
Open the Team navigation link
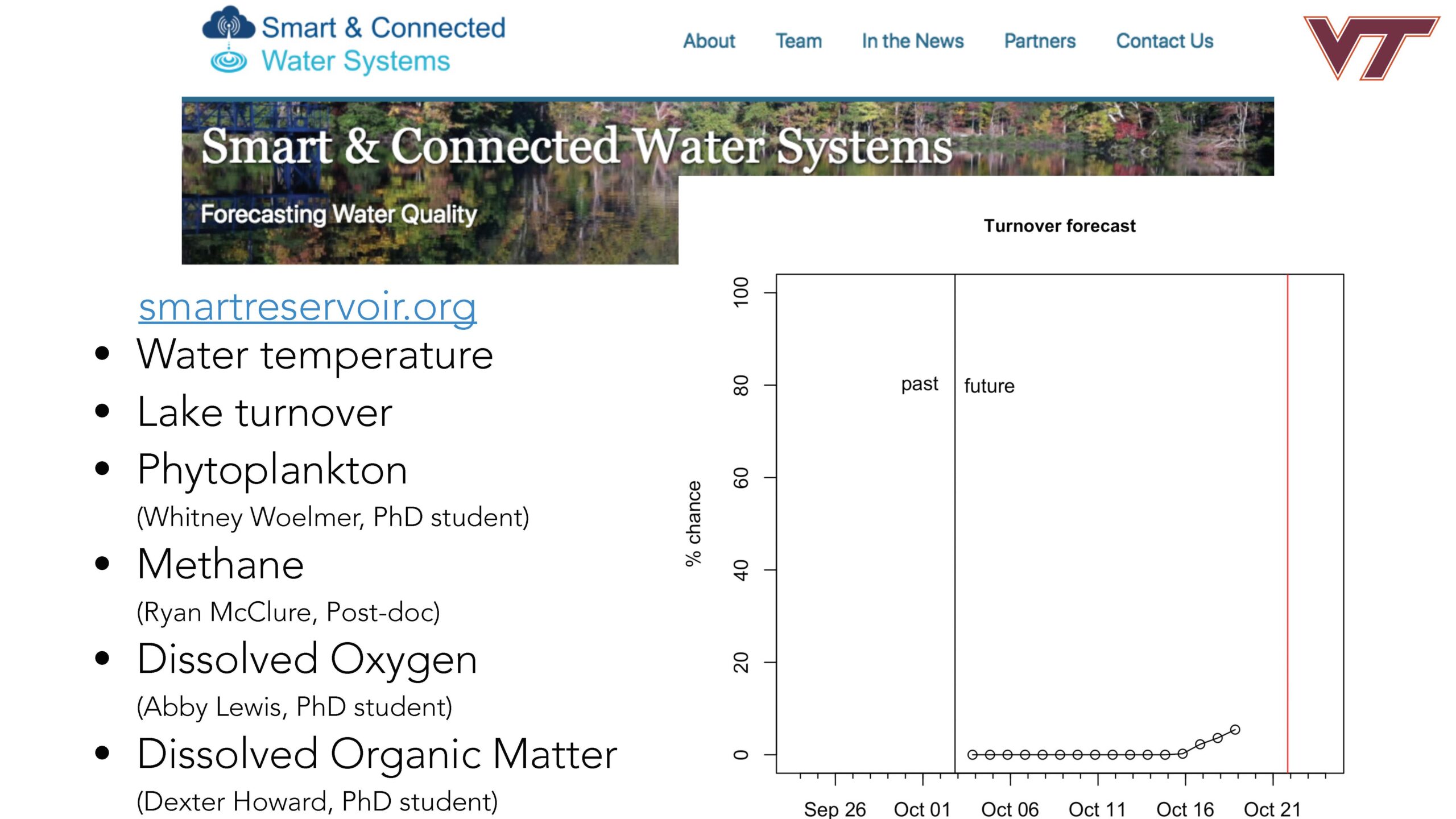click(x=799, y=41)
